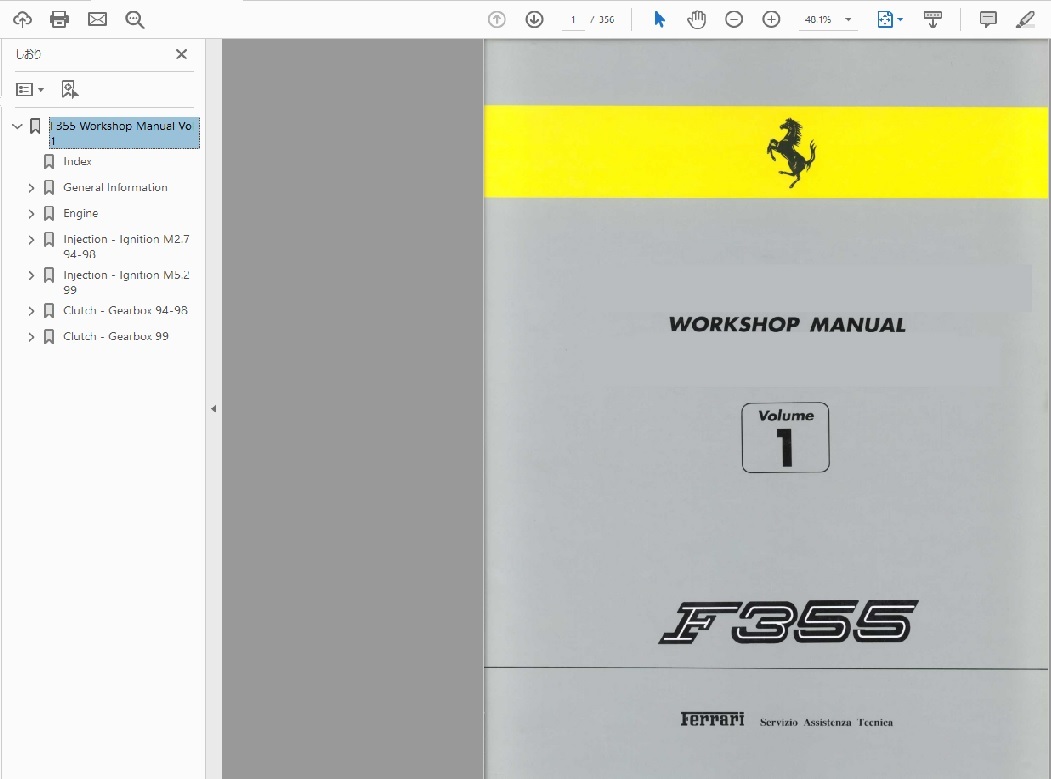Image resolution: width=1051 pixels, height=779 pixels.
Task: Open the Index bookmark
Action: (77, 161)
